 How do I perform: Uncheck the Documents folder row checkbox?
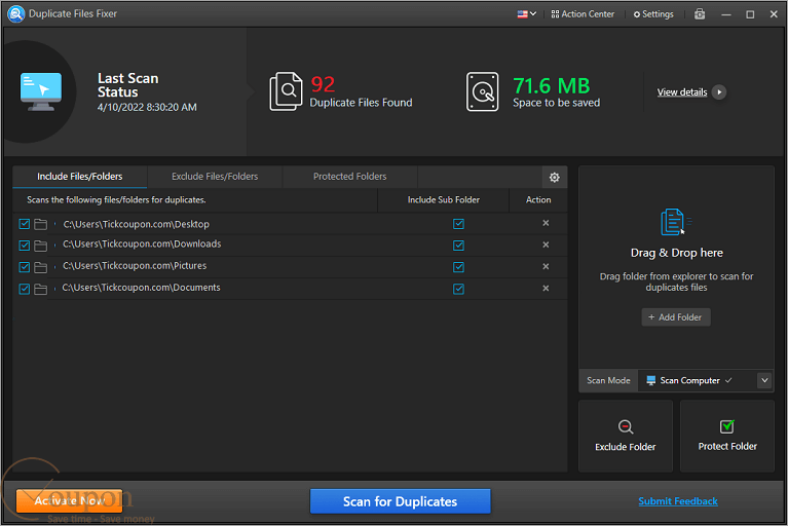[x=24, y=289]
